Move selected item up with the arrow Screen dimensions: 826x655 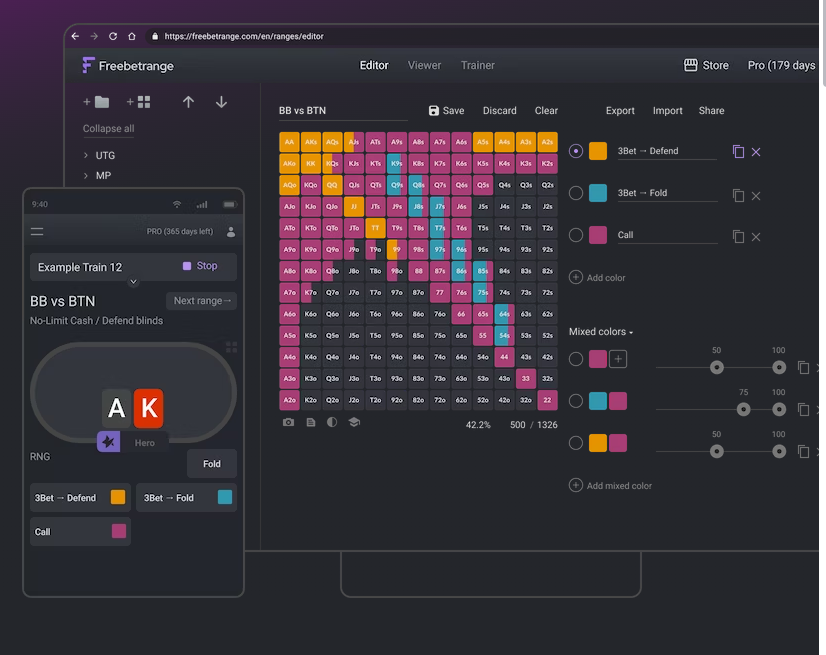[x=188, y=102]
